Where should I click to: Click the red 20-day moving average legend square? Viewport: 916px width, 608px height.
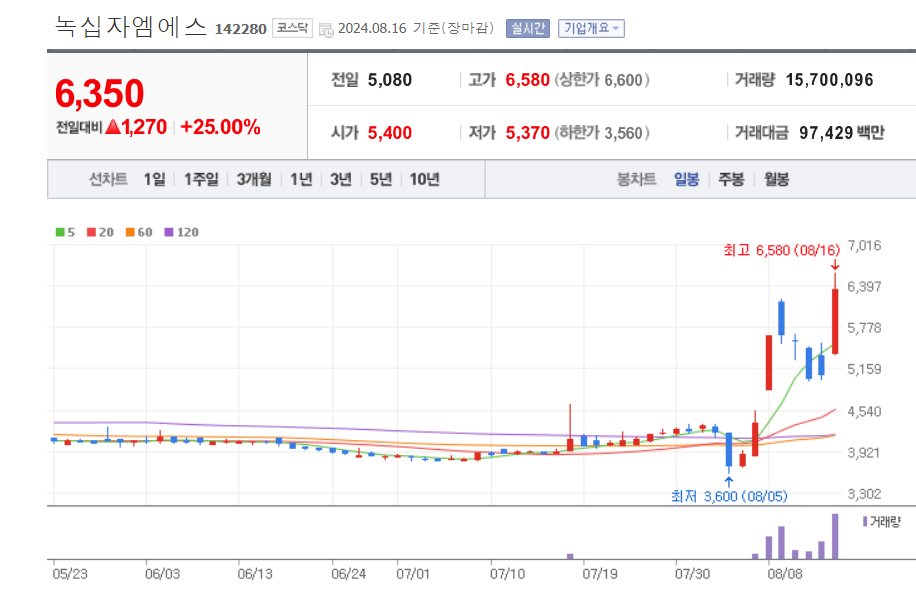pyautogui.click(x=90, y=230)
